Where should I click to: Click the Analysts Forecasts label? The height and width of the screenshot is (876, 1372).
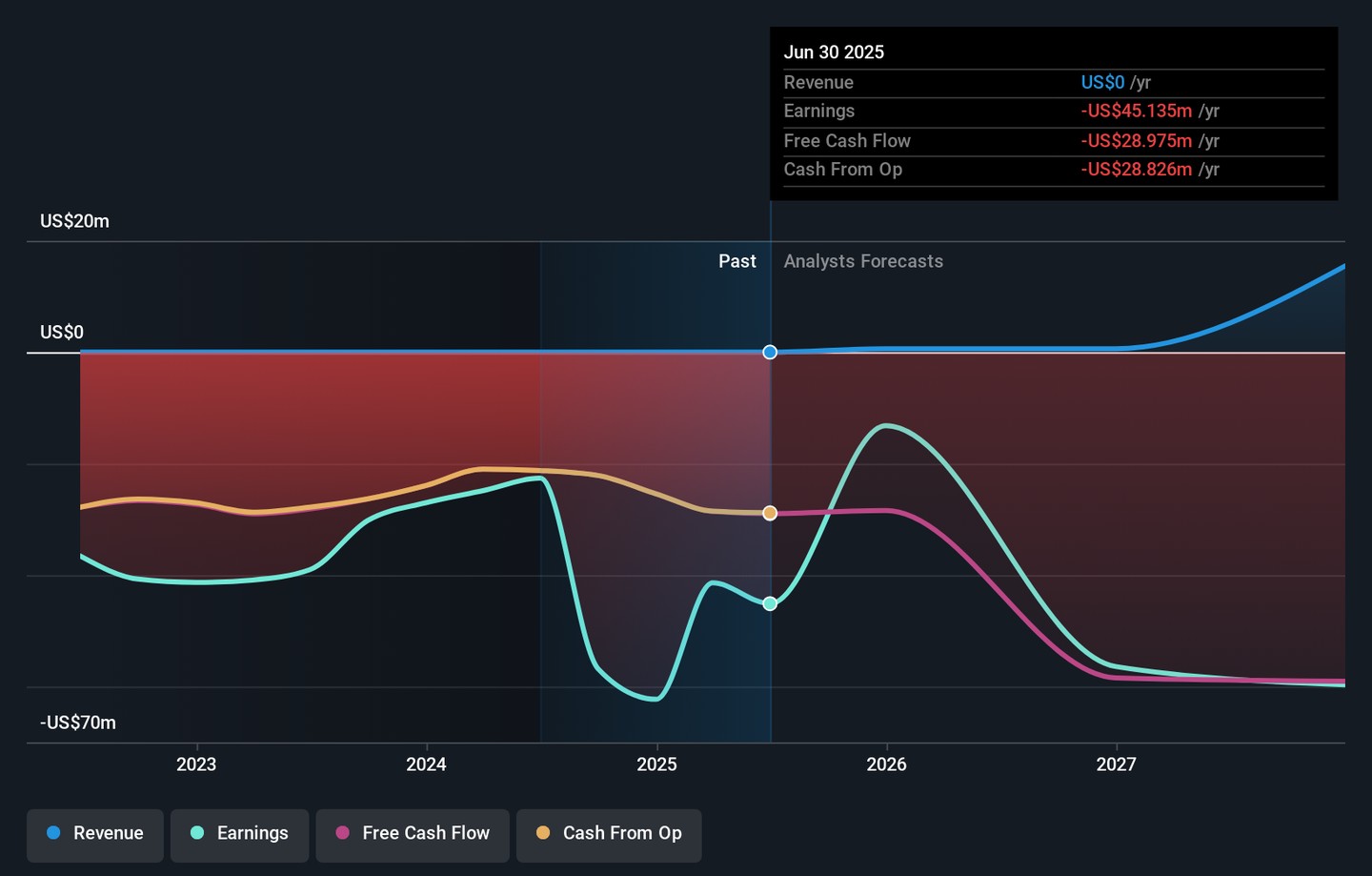point(863,261)
